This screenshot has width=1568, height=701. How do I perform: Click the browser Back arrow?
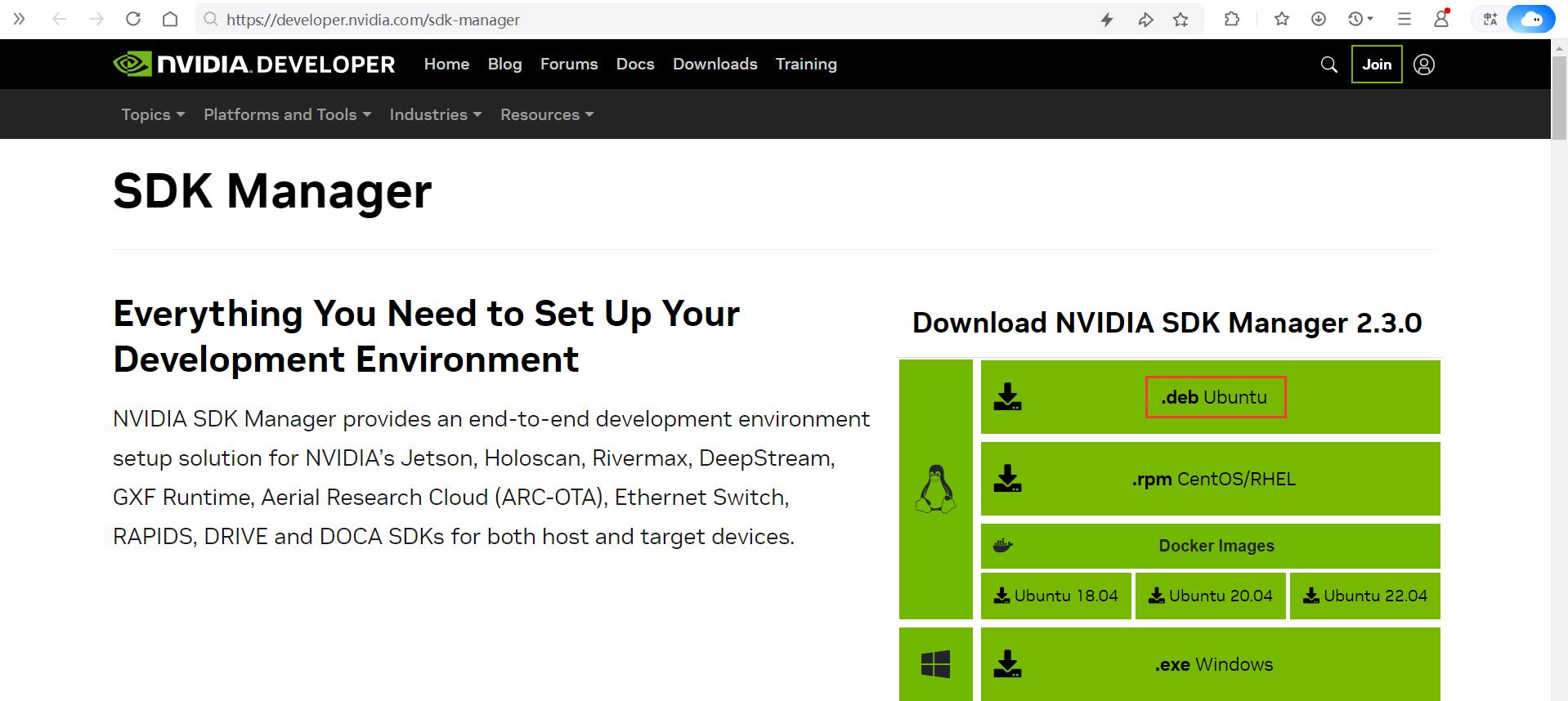click(x=59, y=20)
